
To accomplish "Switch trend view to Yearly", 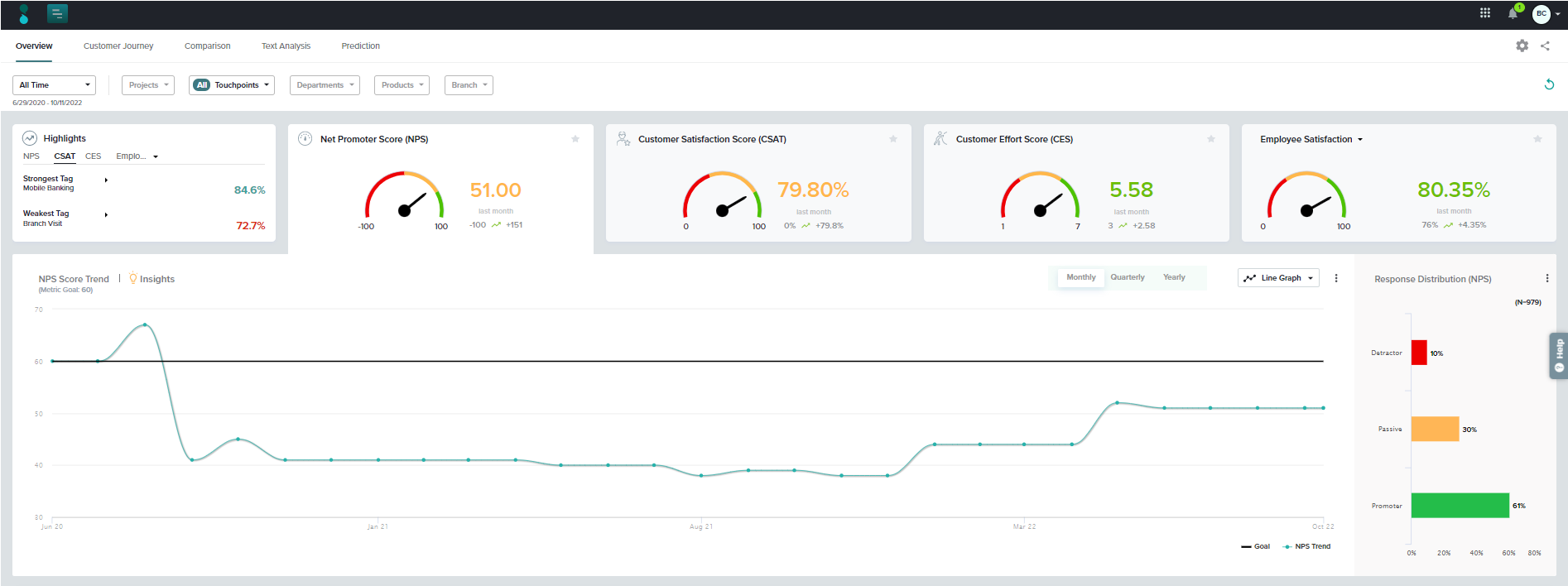I will (1174, 278).
